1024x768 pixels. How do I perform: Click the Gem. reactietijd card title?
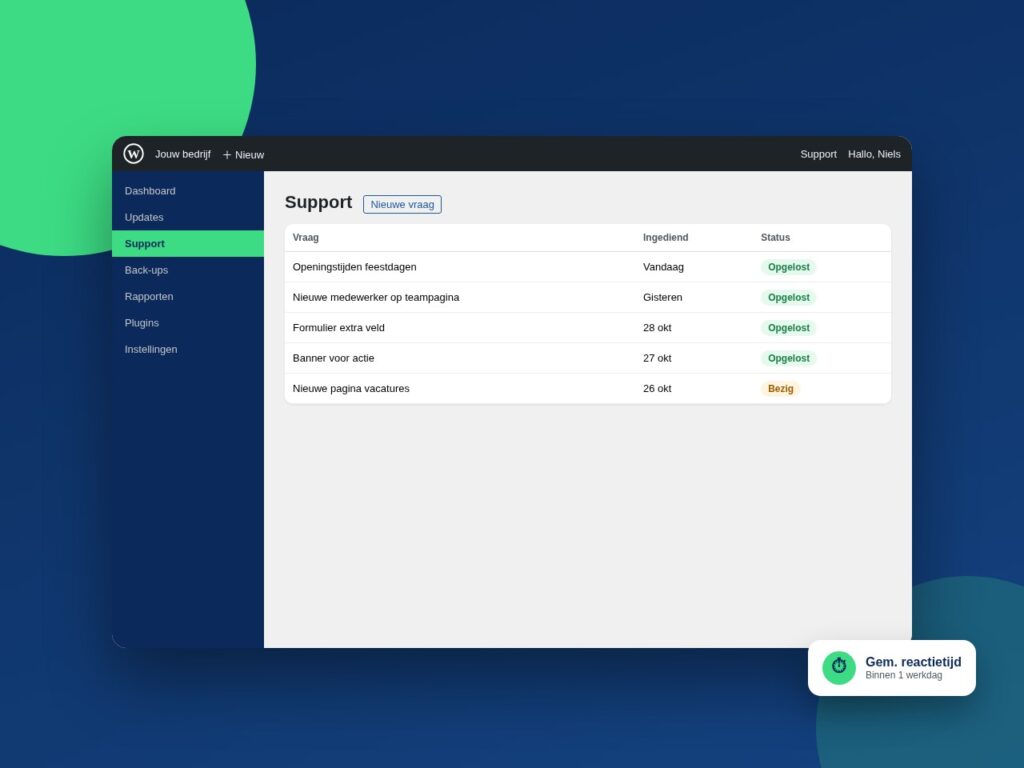pos(913,662)
